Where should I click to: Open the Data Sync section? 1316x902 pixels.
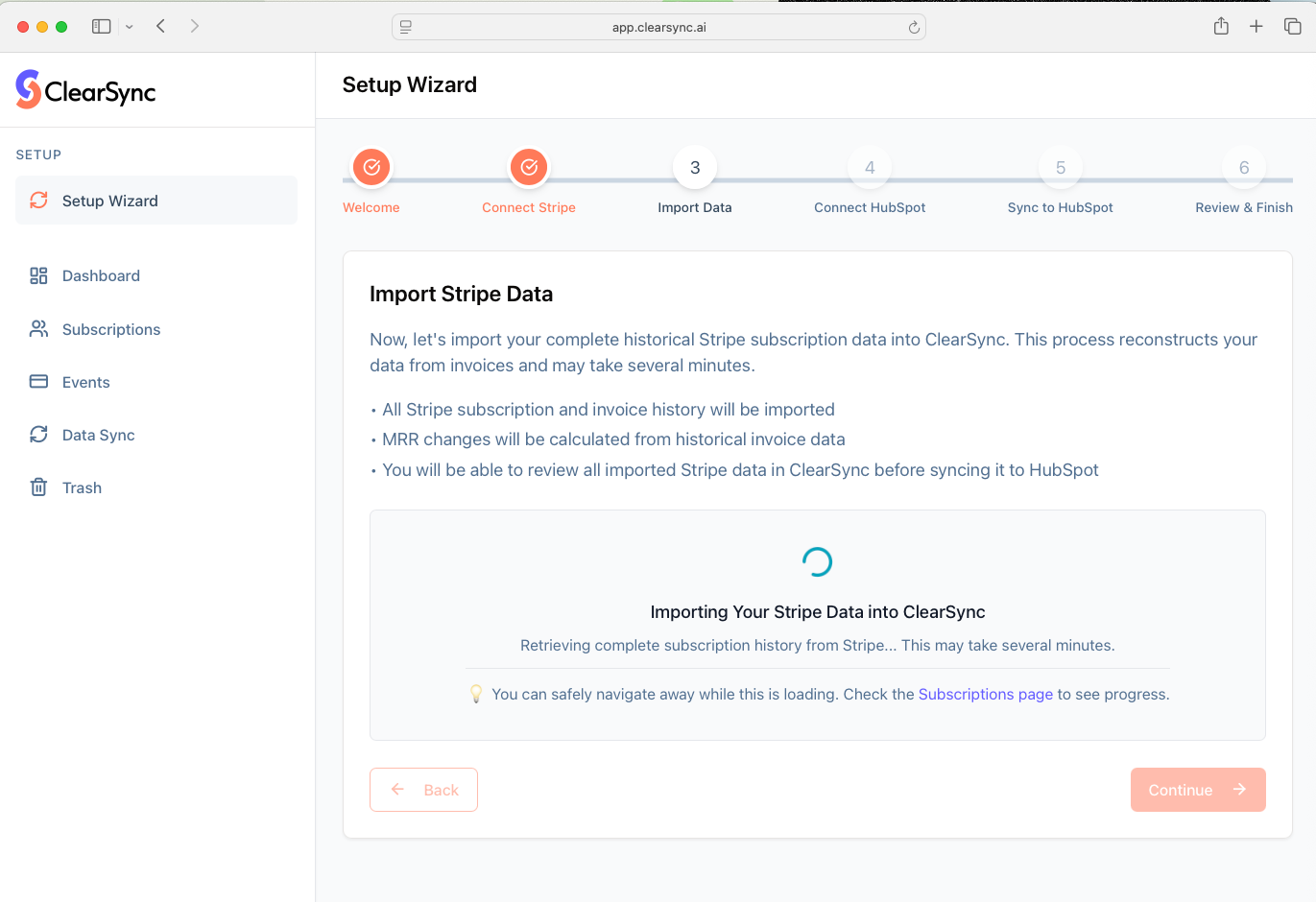pos(98,435)
